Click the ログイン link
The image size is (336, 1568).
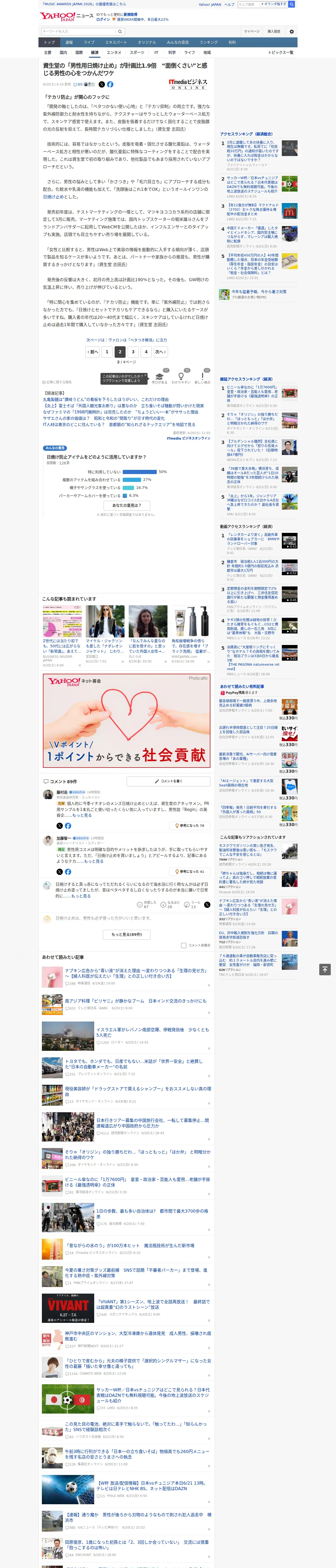pos(103,20)
